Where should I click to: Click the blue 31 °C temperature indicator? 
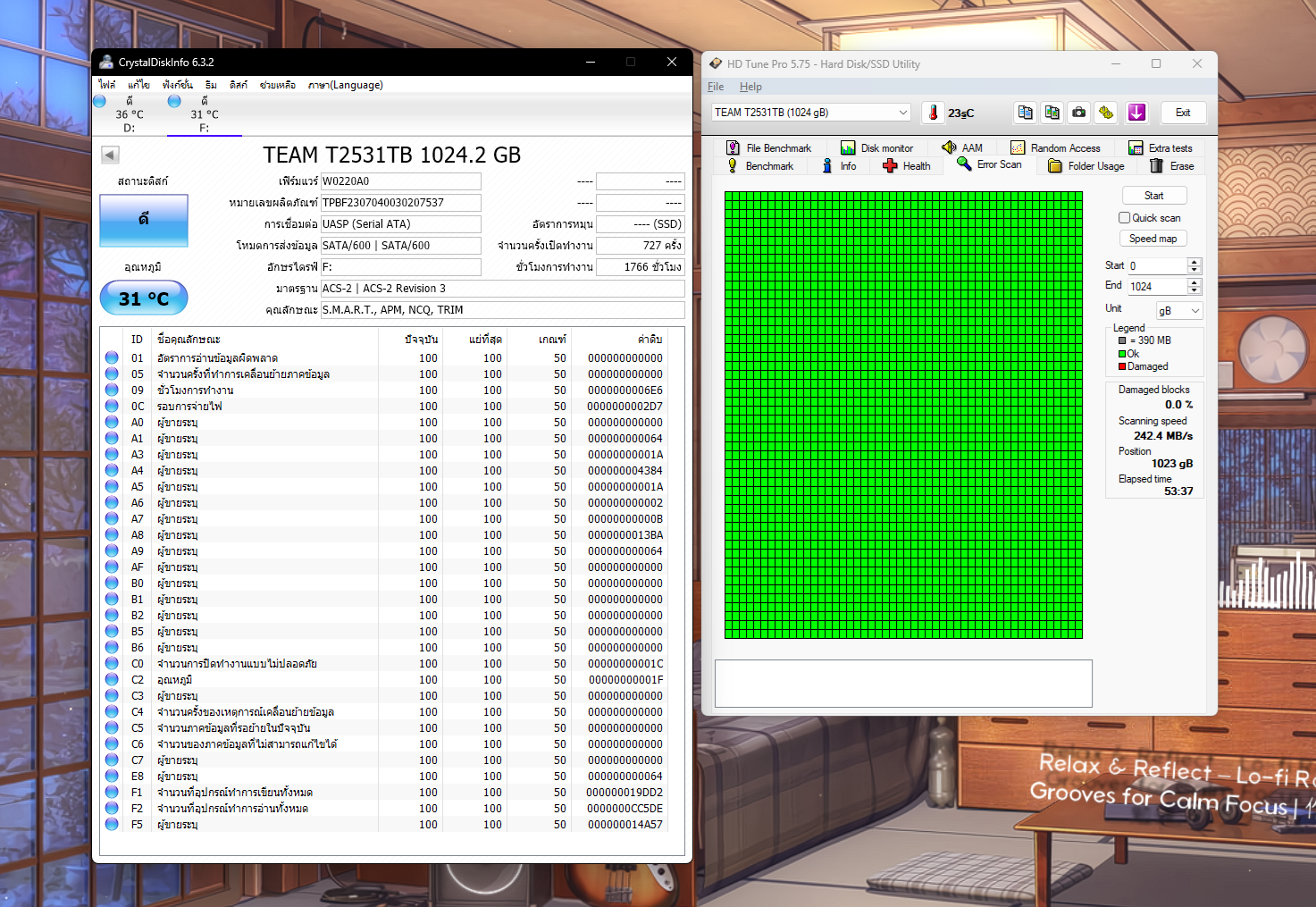(144, 298)
